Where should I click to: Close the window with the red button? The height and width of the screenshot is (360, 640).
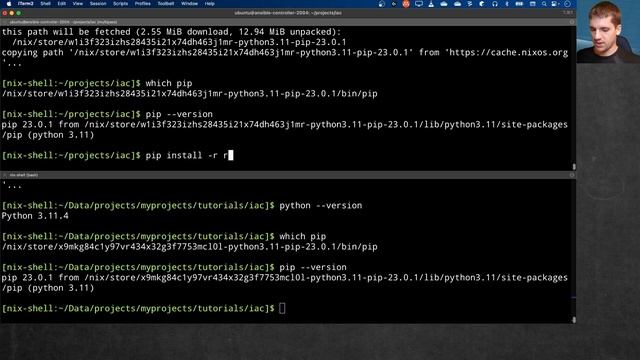click(5, 13)
